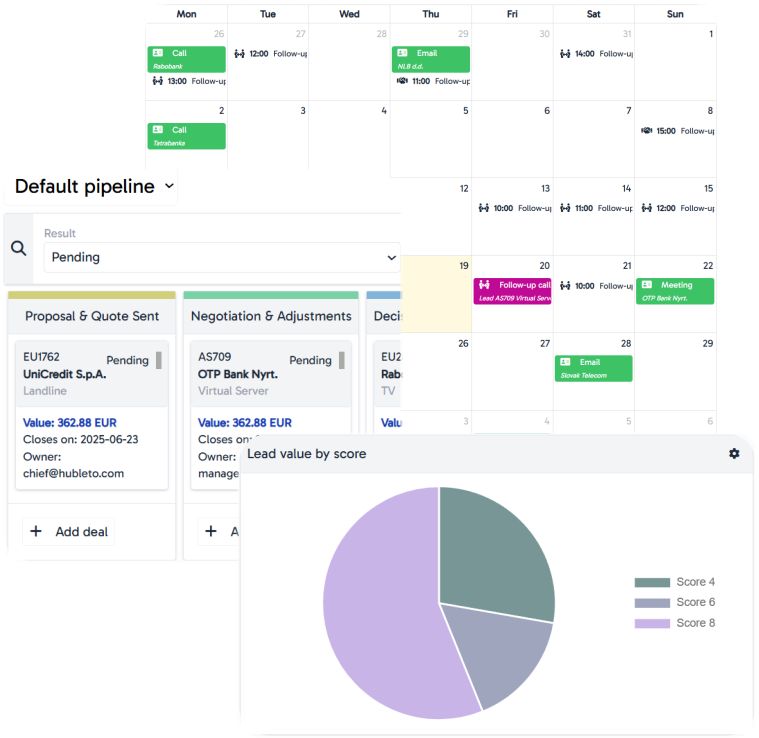Screen dimensions: 759x738
Task: Click the Follow-up call event icon
Action: [485, 285]
